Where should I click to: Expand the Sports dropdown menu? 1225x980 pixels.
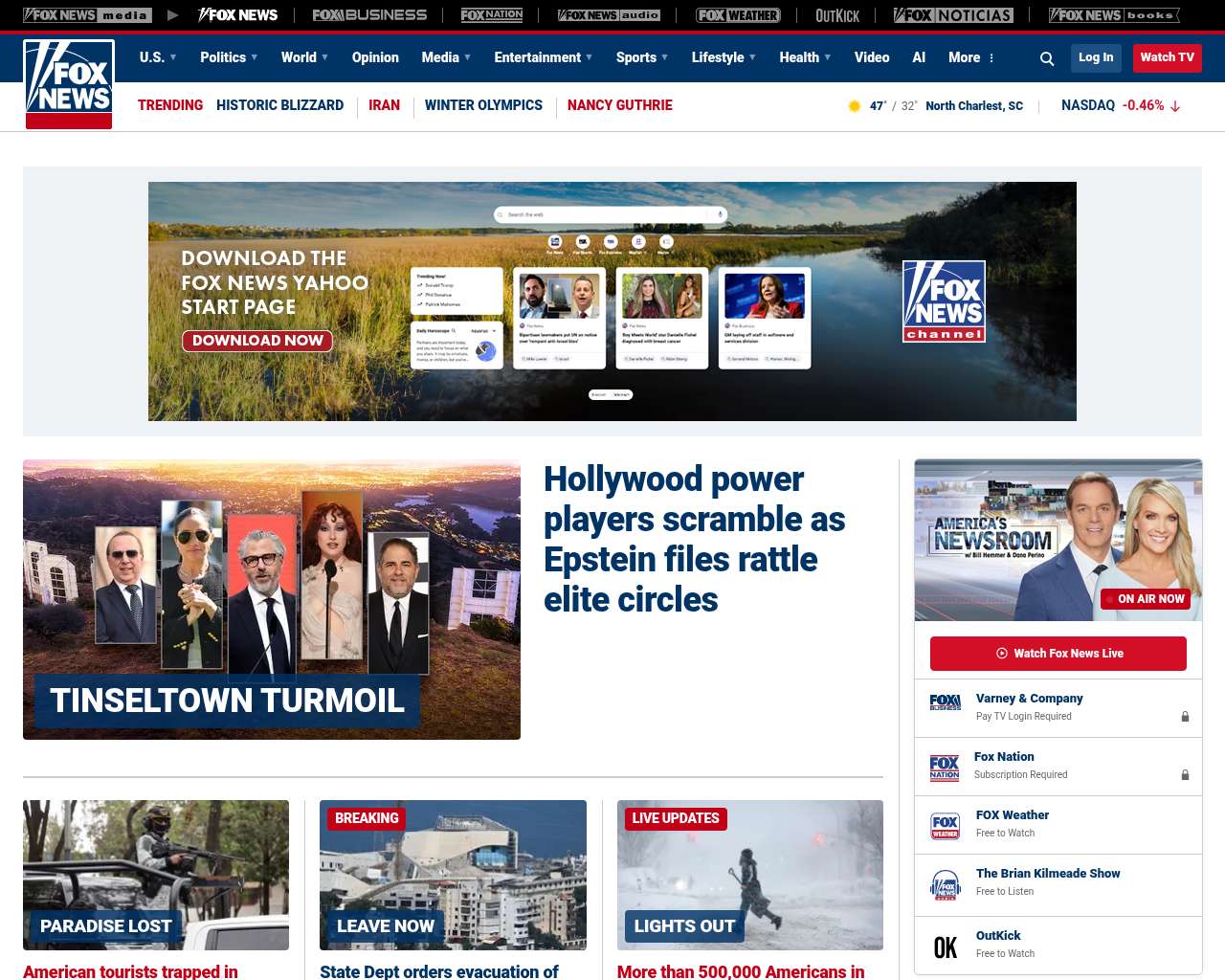point(642,57)
